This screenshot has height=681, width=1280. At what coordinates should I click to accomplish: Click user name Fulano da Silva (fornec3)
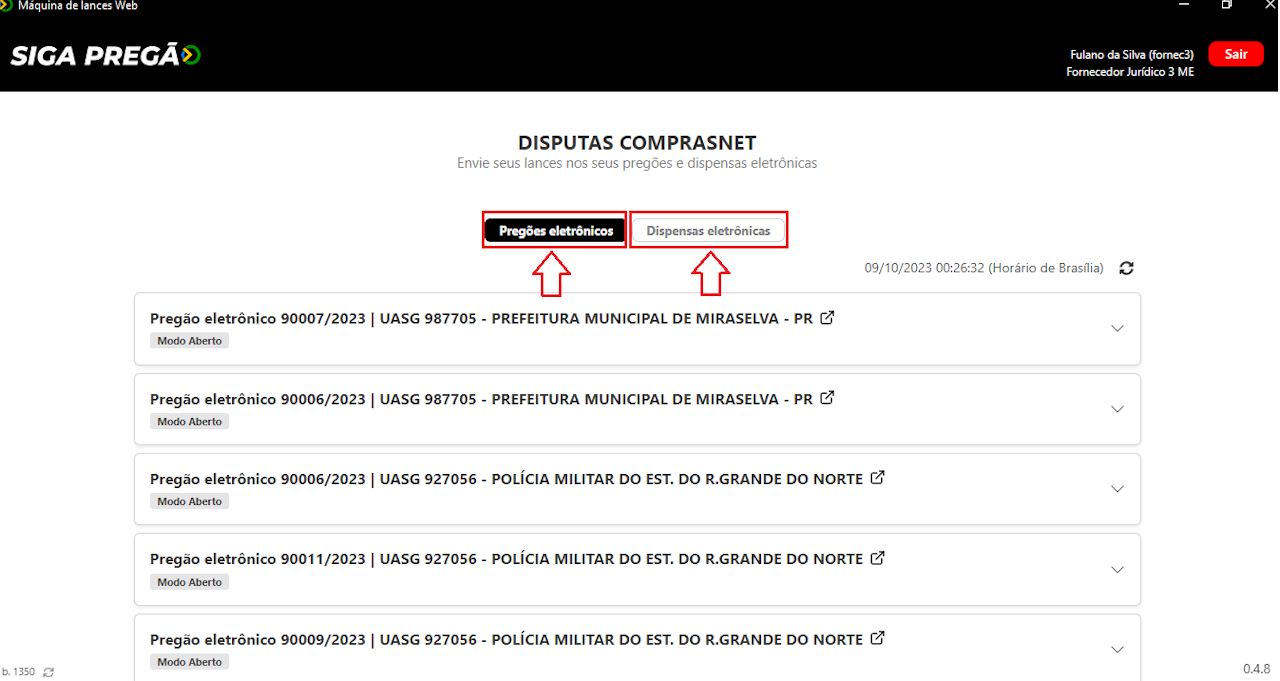tap(1130, 55)
